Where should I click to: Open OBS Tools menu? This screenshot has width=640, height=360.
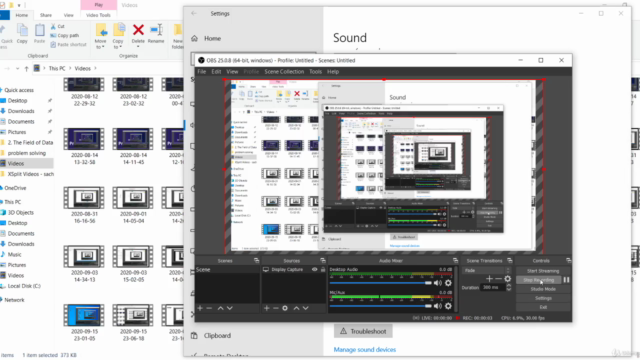coord(315,71)
